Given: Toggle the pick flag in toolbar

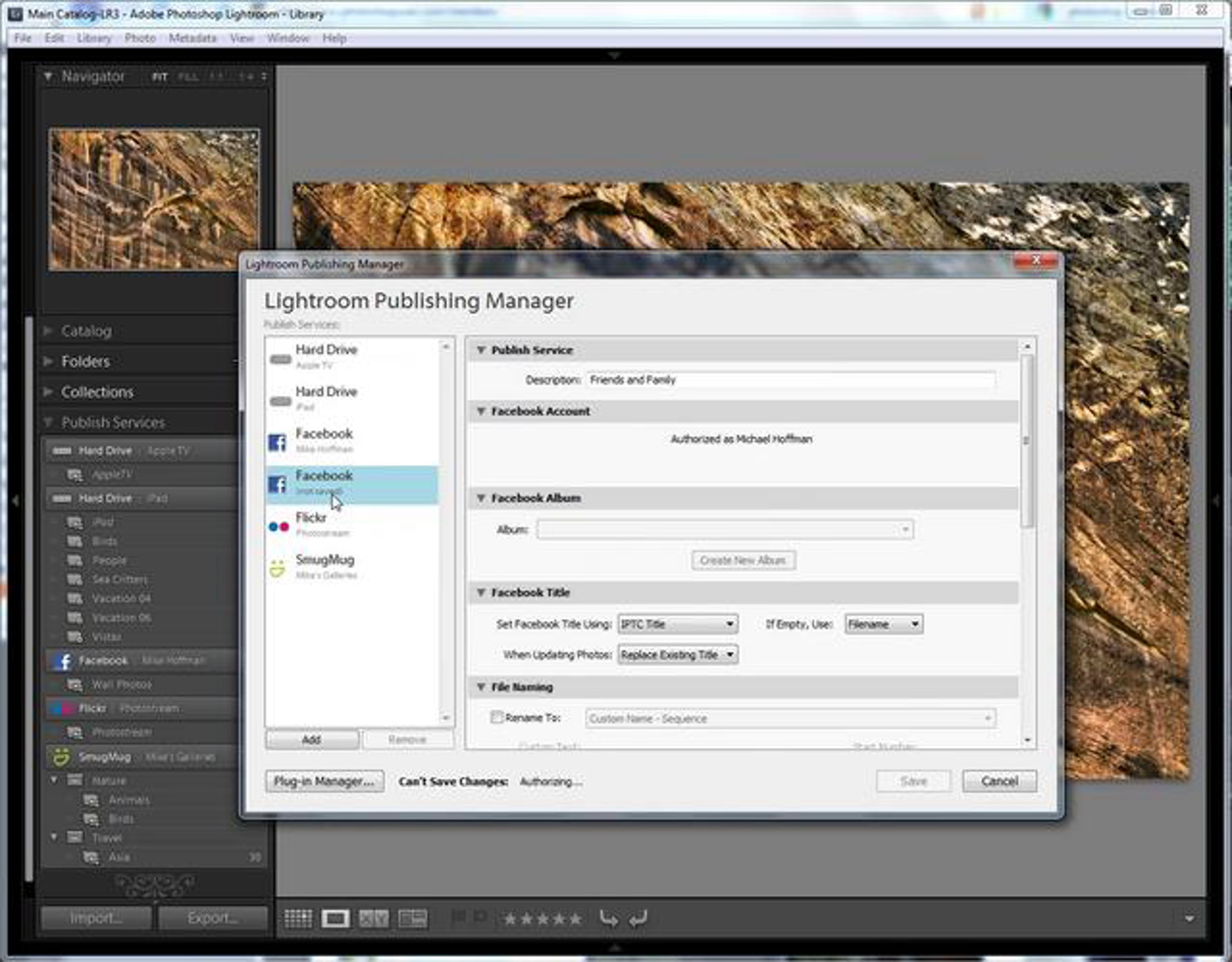Looking at the screenshot, I should (x=458, y=918).
